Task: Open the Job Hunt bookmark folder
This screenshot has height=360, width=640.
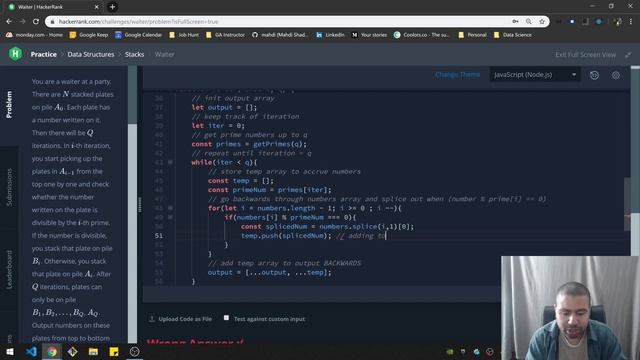Action: click(184, 35)
